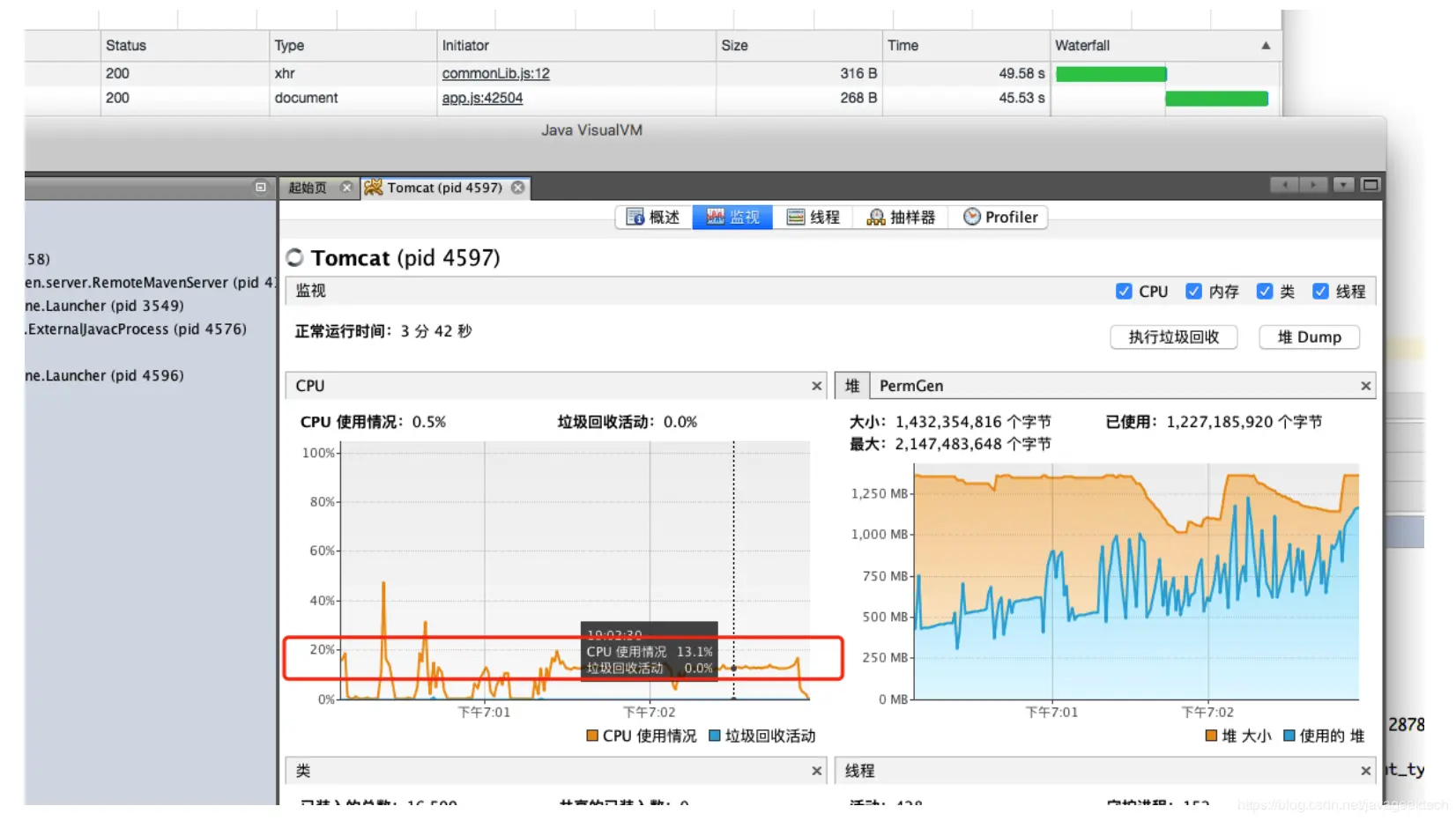Collapse the left applications panel

(x=261, y=187)
